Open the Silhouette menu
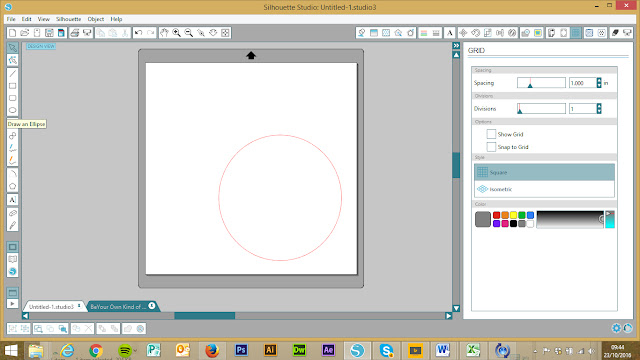Screen dimensions: 640x360 pos(69,19)
